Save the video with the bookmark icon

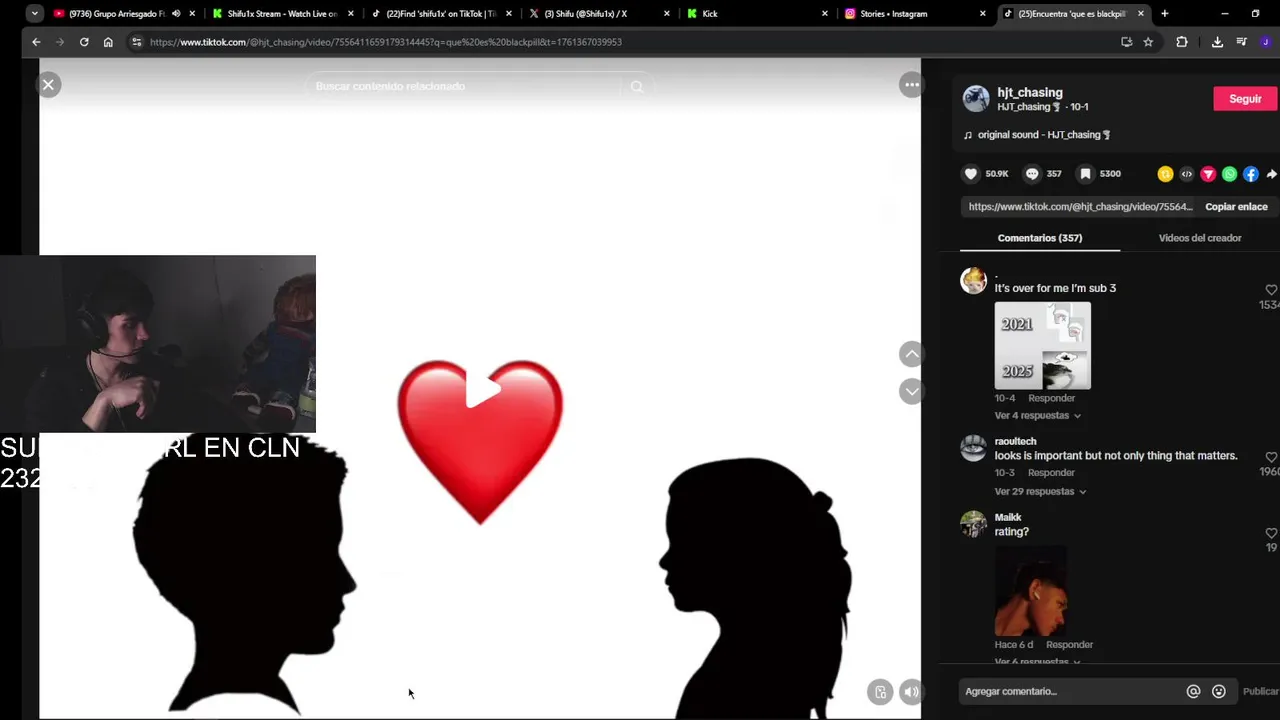pos(1085,174)
